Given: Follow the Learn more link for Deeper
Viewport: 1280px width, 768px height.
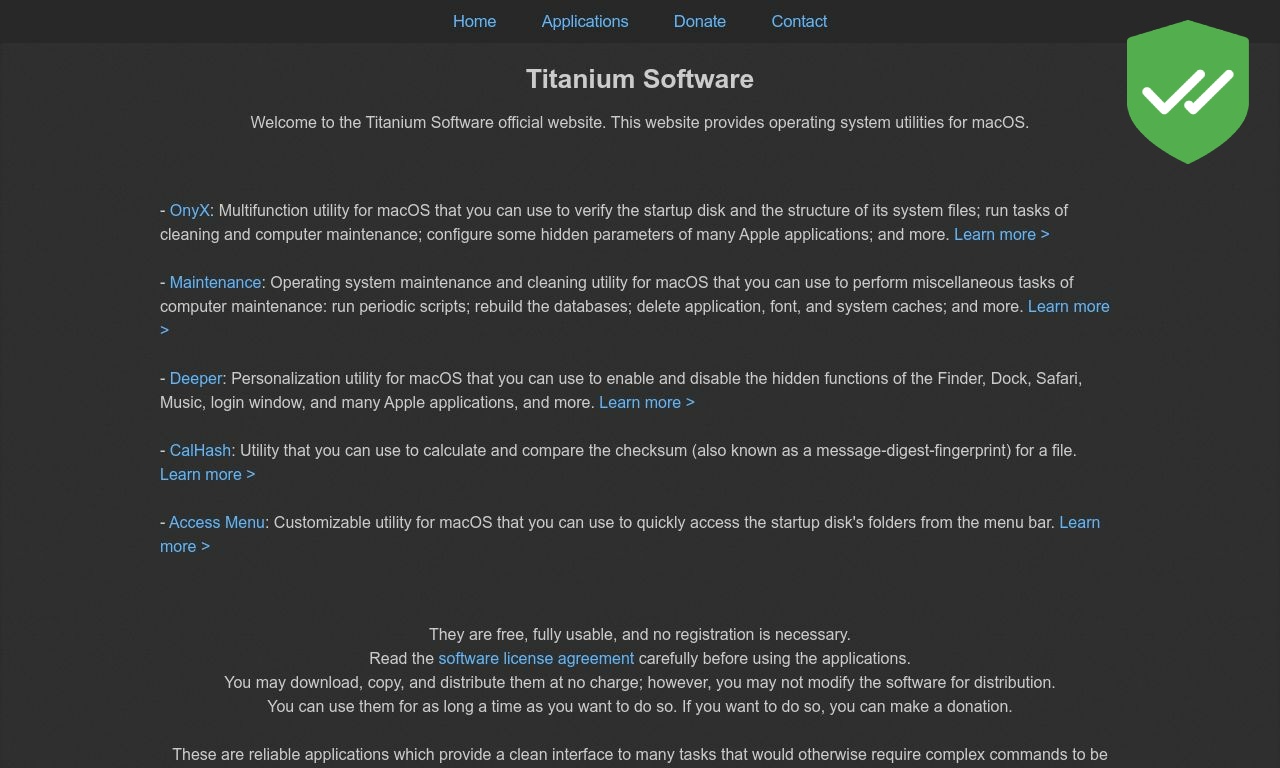Looking at the screenshot, I should tap(647, 402).
